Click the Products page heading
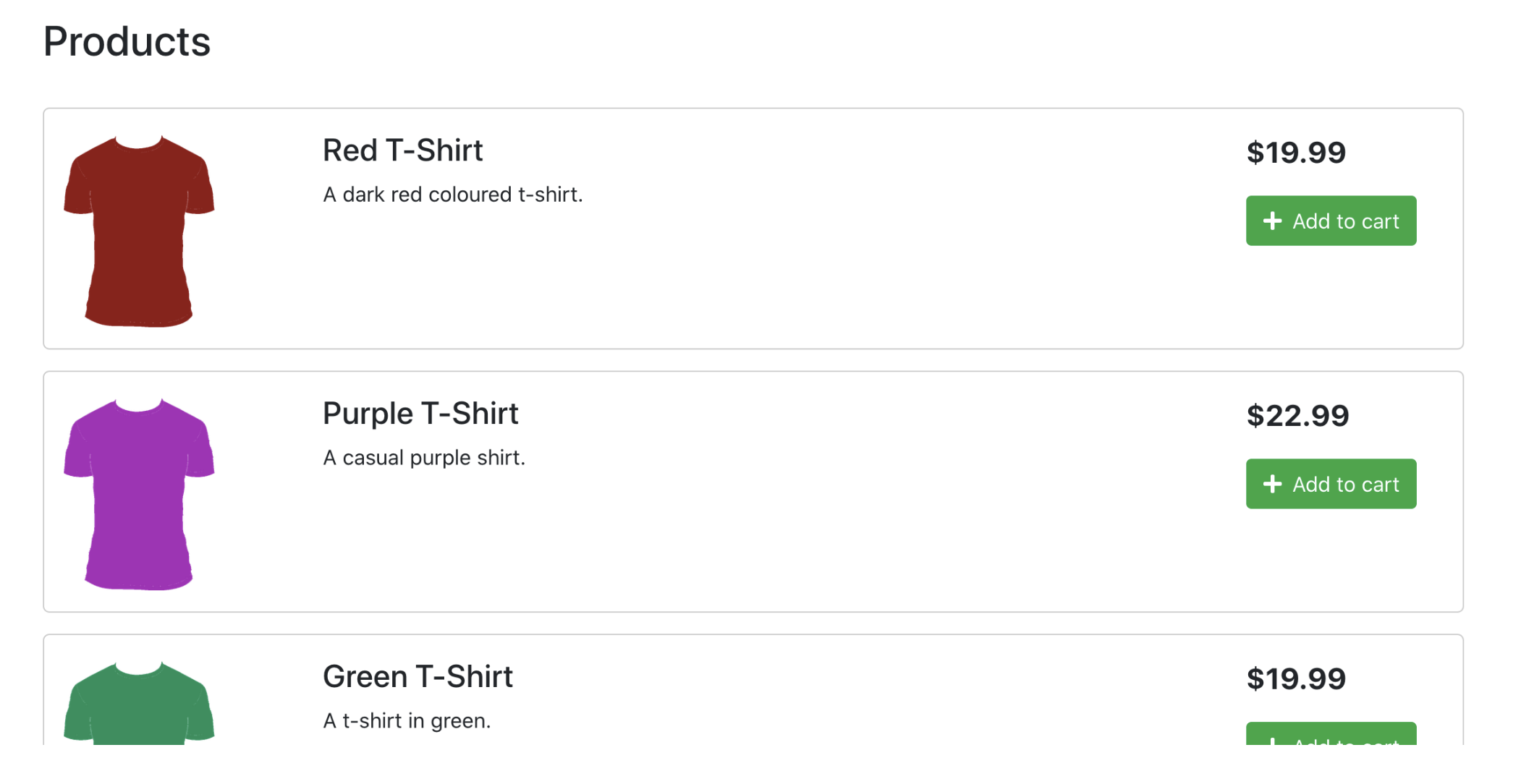Image resolution: width=1521 pixels, height=784 pixels. [125, 42]
